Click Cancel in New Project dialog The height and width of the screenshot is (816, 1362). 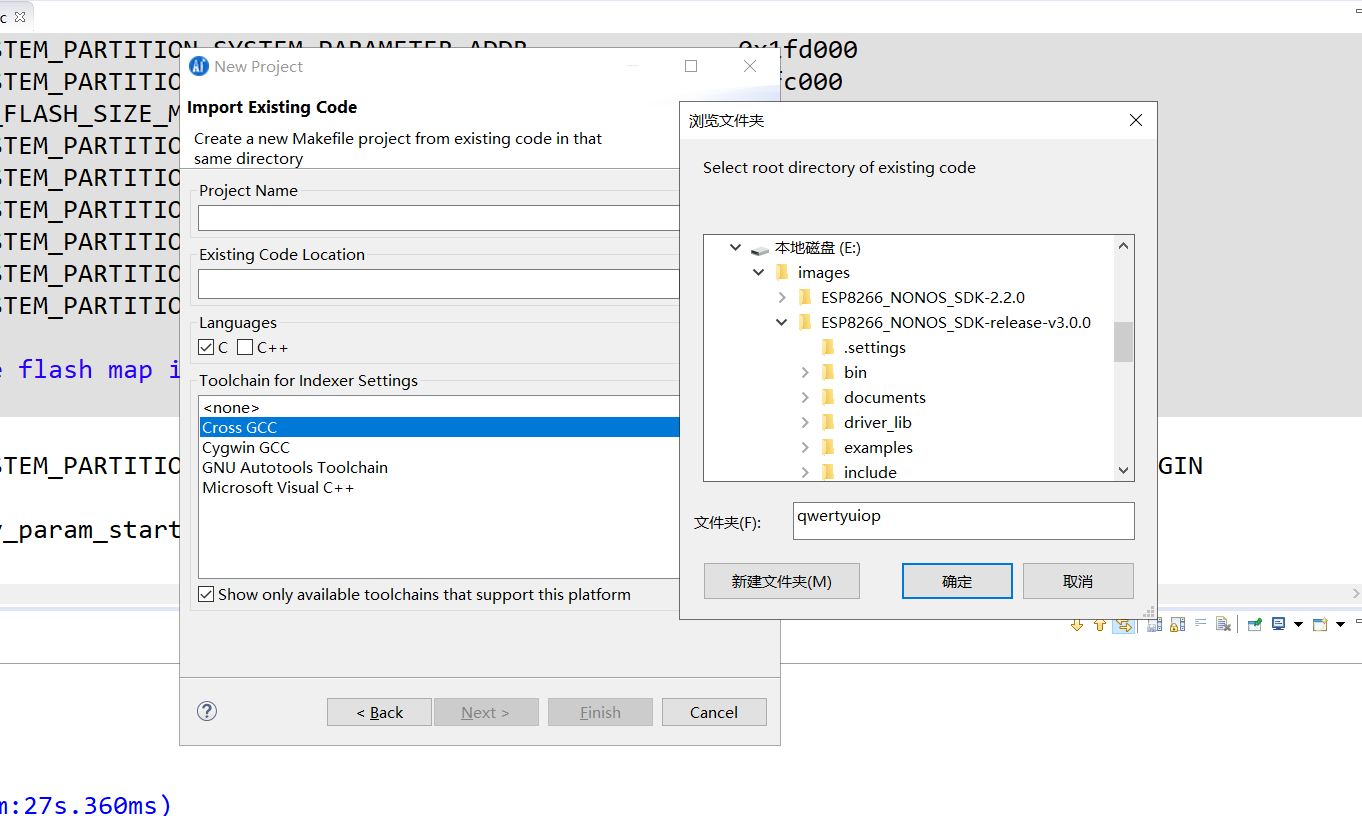click(714, 712)
